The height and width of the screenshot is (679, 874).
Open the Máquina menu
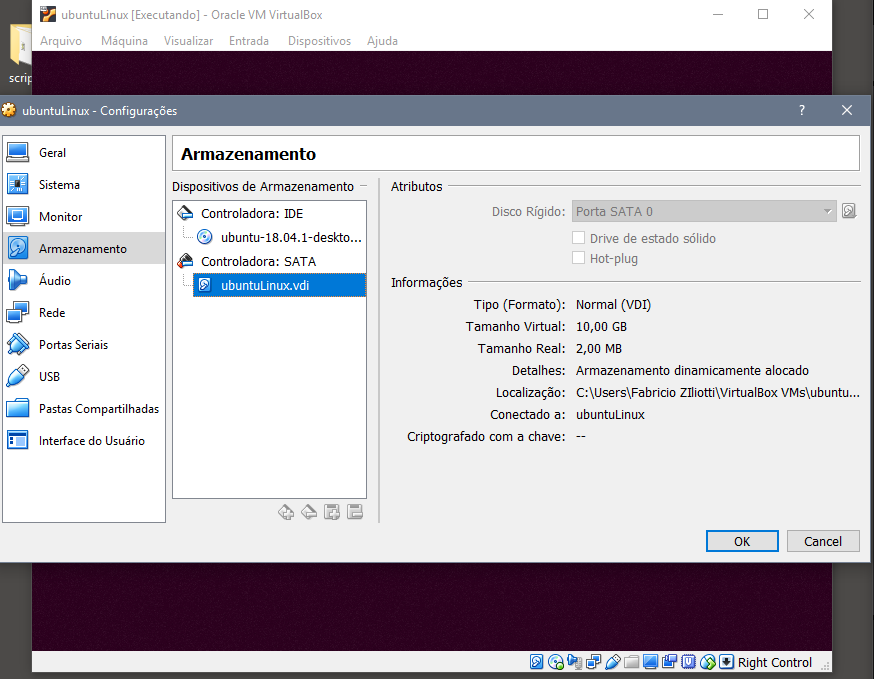pyautogui.click(x=124, y=41)
